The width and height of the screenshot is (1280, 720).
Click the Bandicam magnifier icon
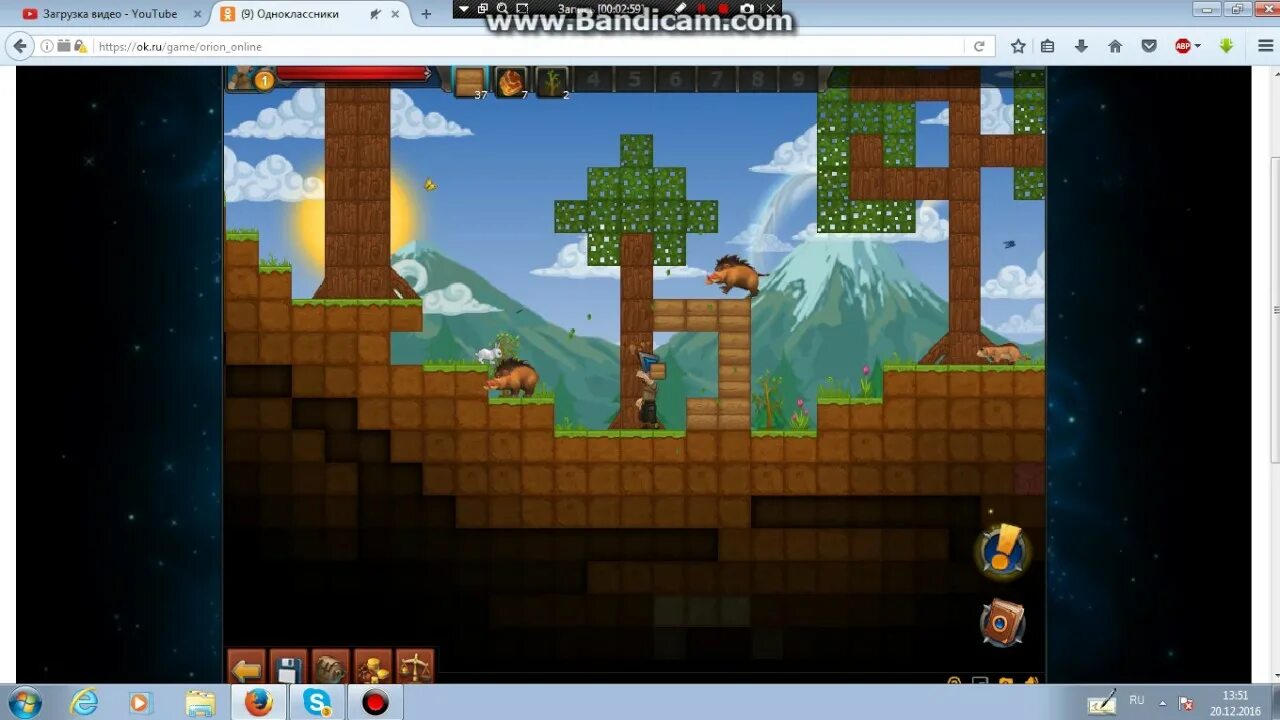point(503,8)
